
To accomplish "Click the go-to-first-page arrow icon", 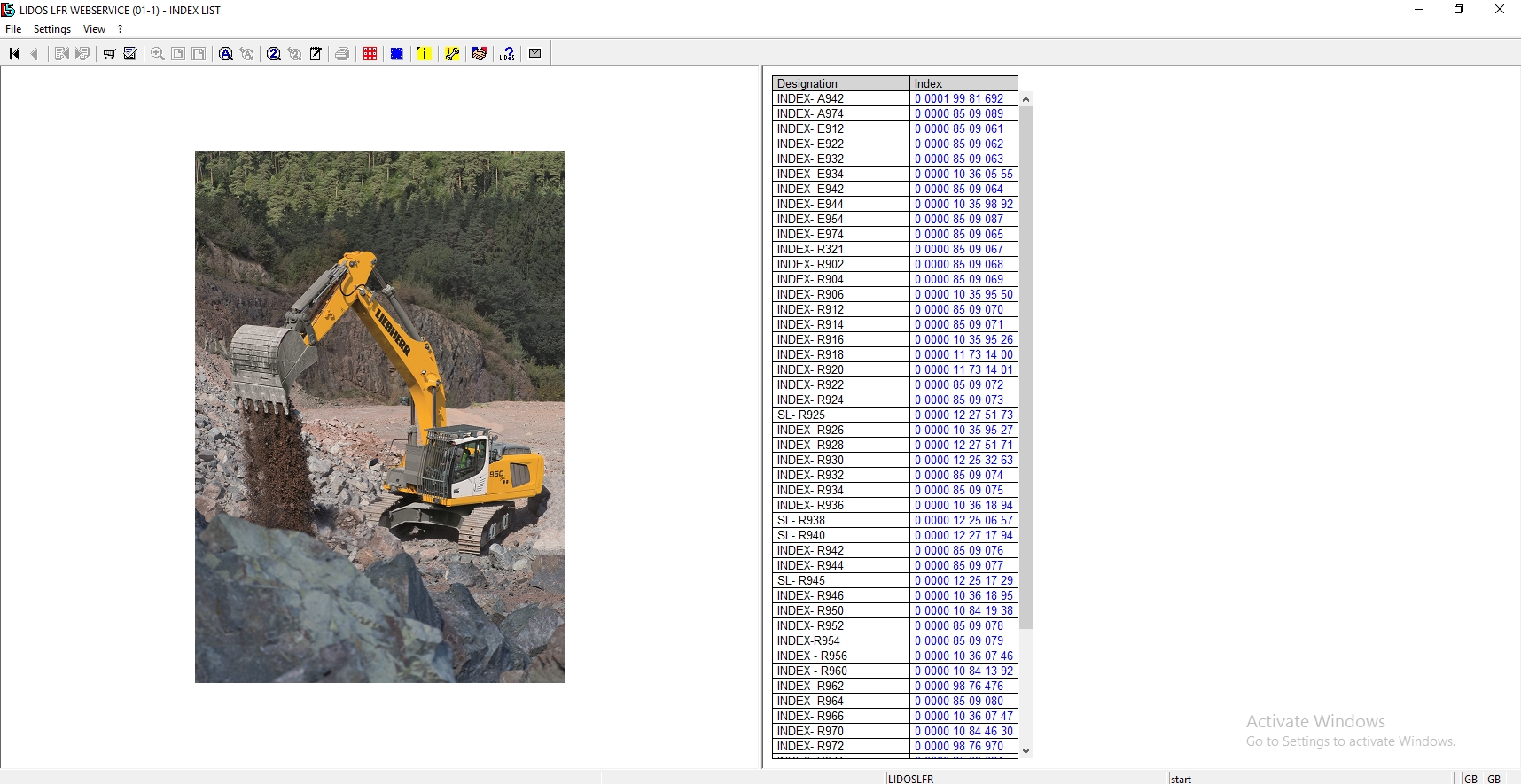I will tap(14, 54).
